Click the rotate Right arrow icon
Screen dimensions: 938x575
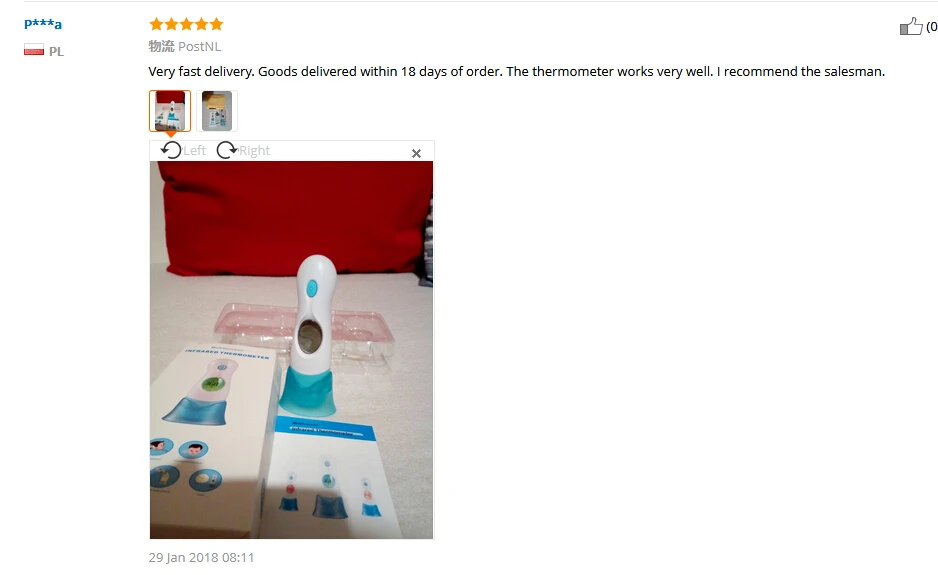pyautogui.click(x=227, y=150)
